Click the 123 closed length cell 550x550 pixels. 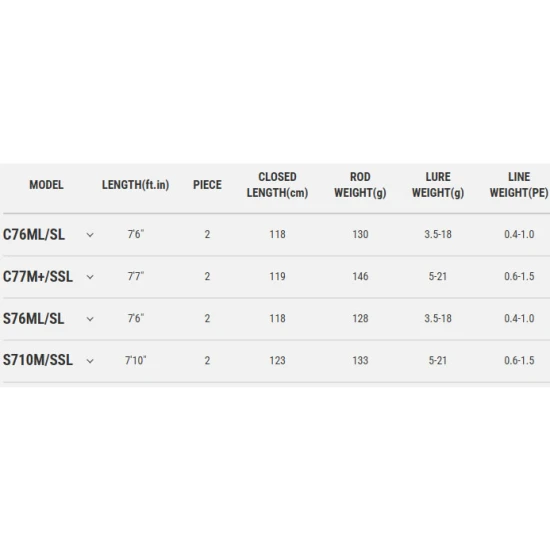(x=277, y=361)
